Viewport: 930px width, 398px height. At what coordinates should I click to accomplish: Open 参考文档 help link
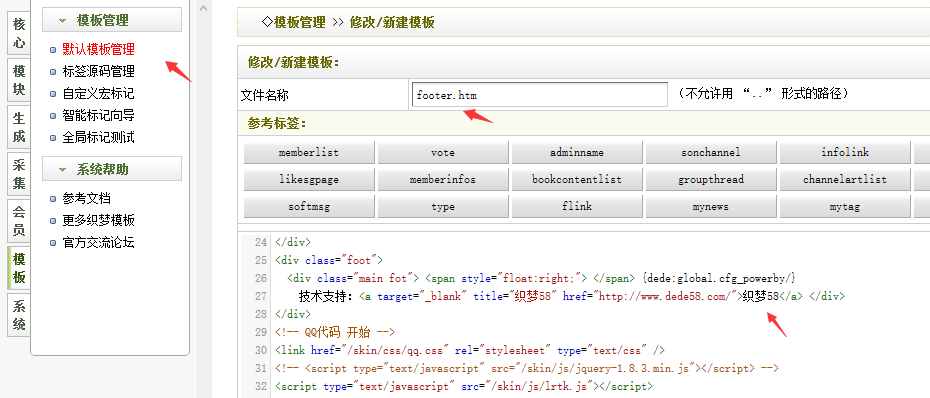pos(87,199)
